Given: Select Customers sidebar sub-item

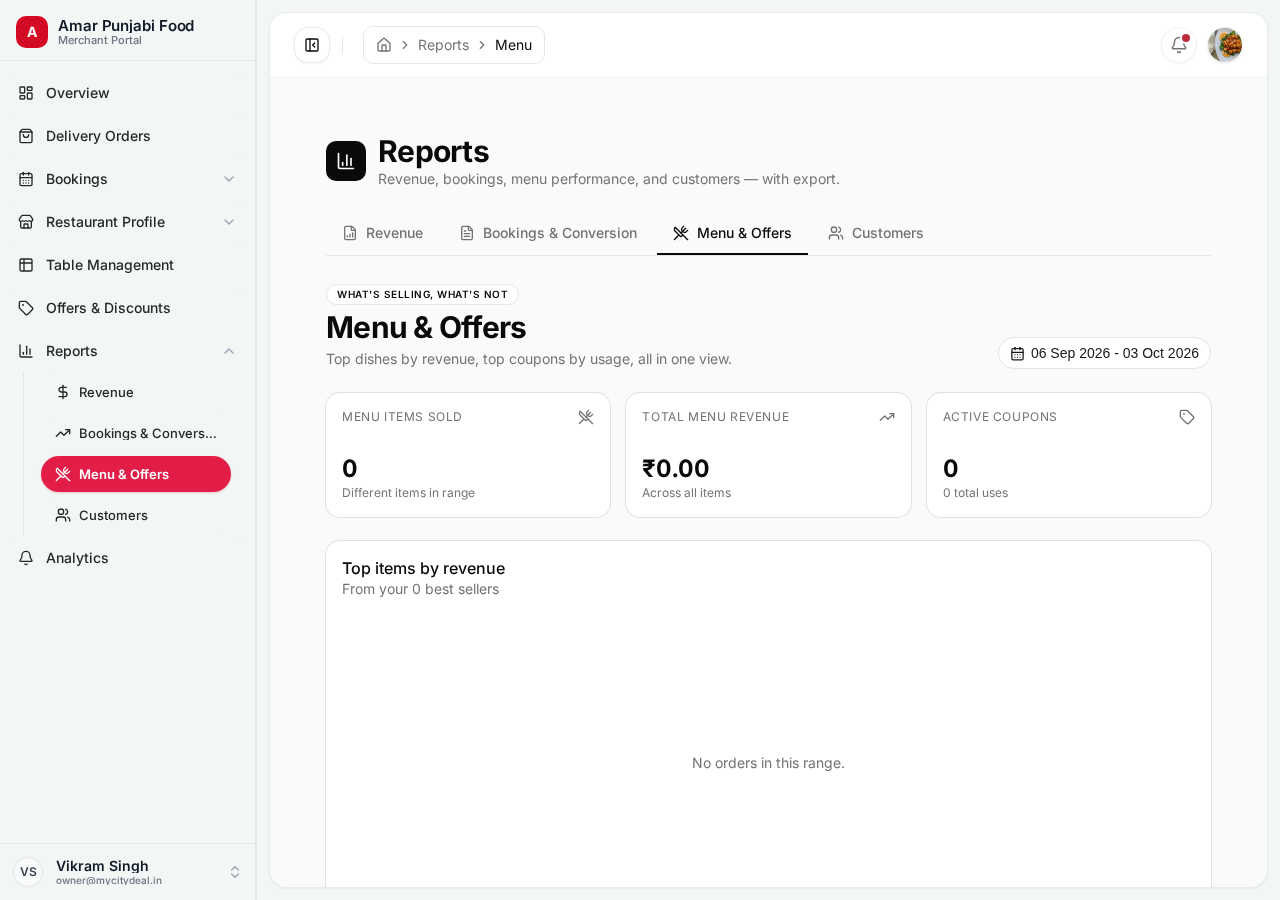Looking at the screenshot, I should 136,515.
